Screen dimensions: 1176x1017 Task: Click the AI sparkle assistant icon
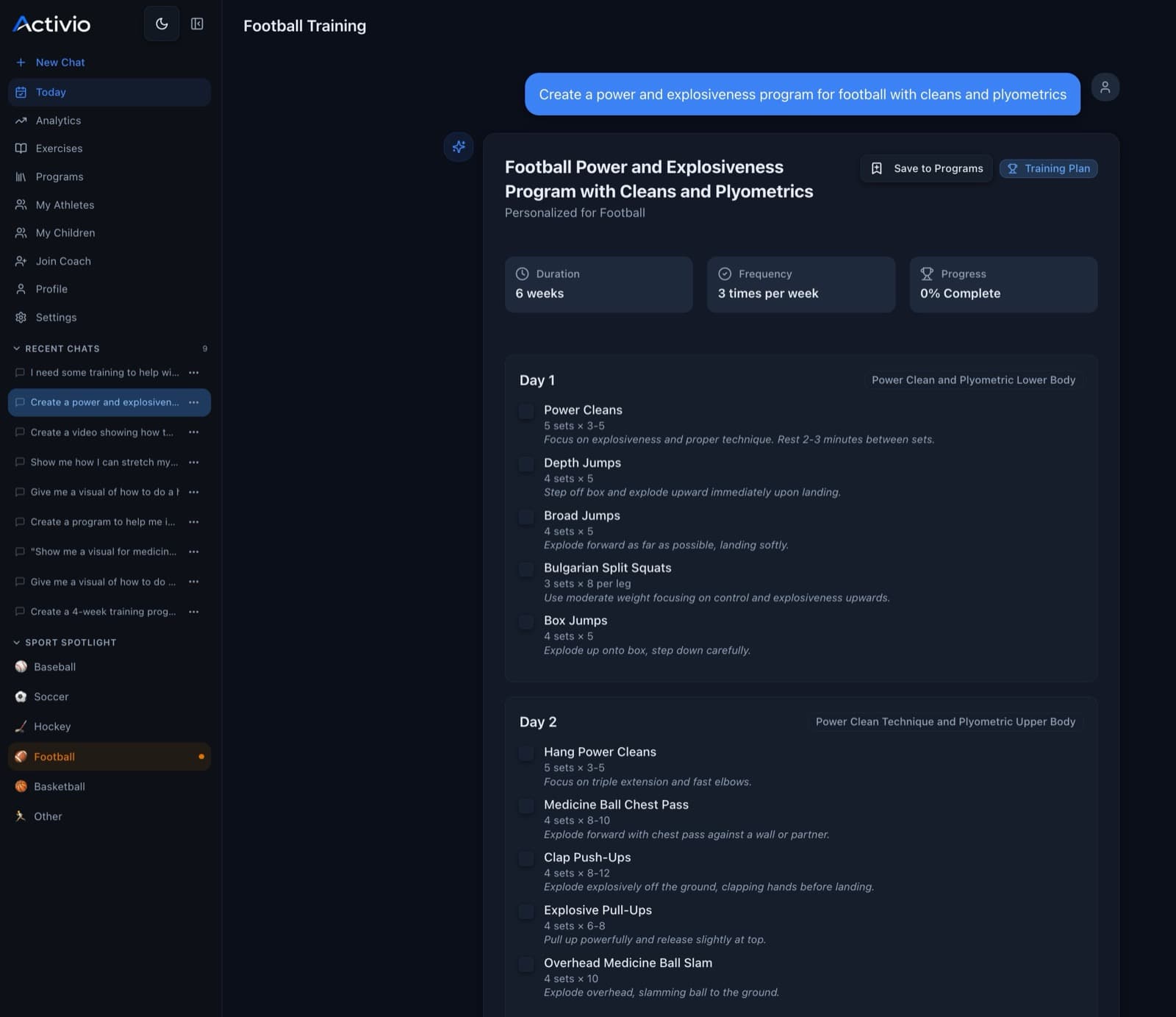(x=459, y=147)
